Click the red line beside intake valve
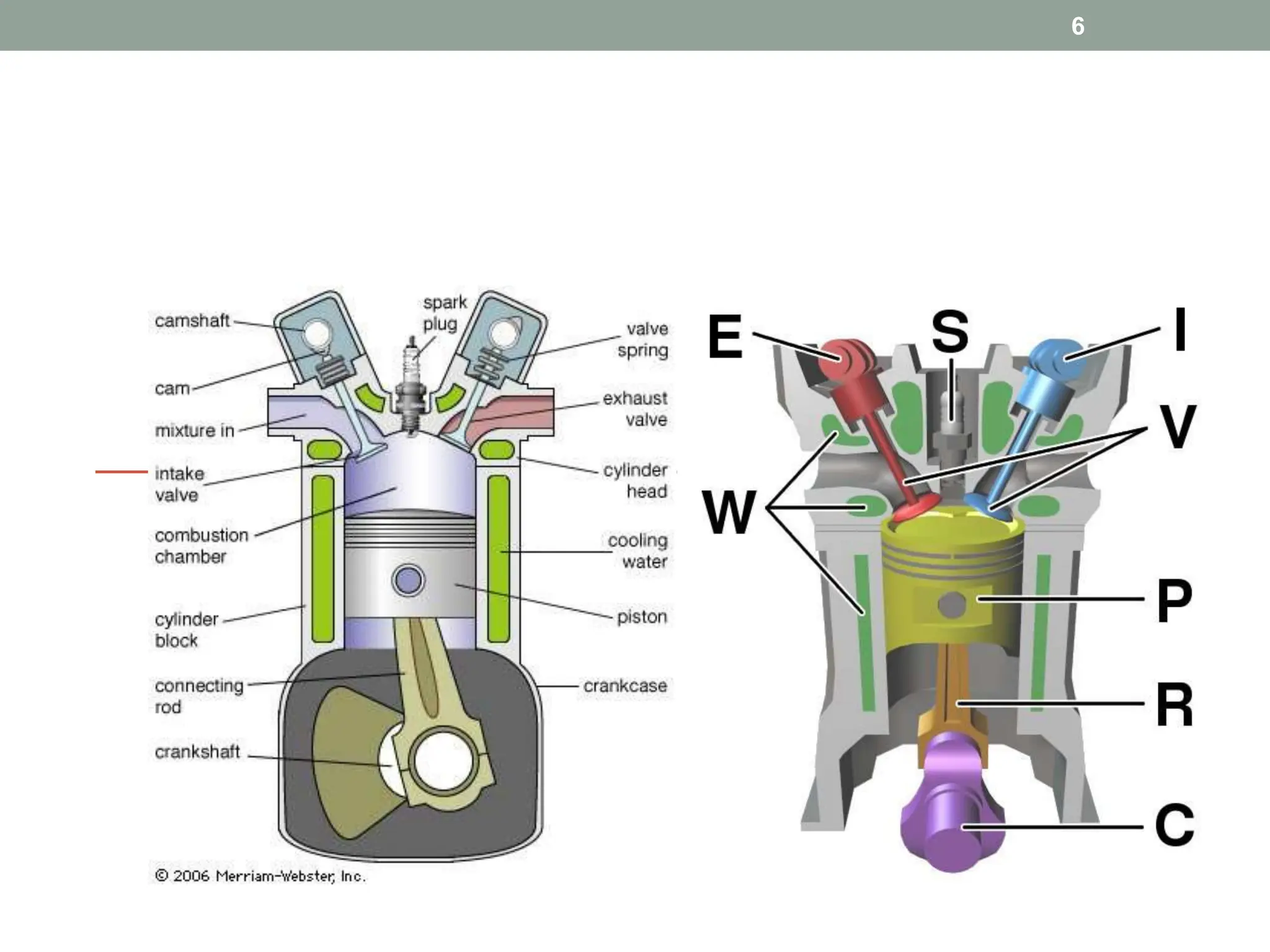The height and width of the screenshot is (952, 1270). [x=121, y=472]
